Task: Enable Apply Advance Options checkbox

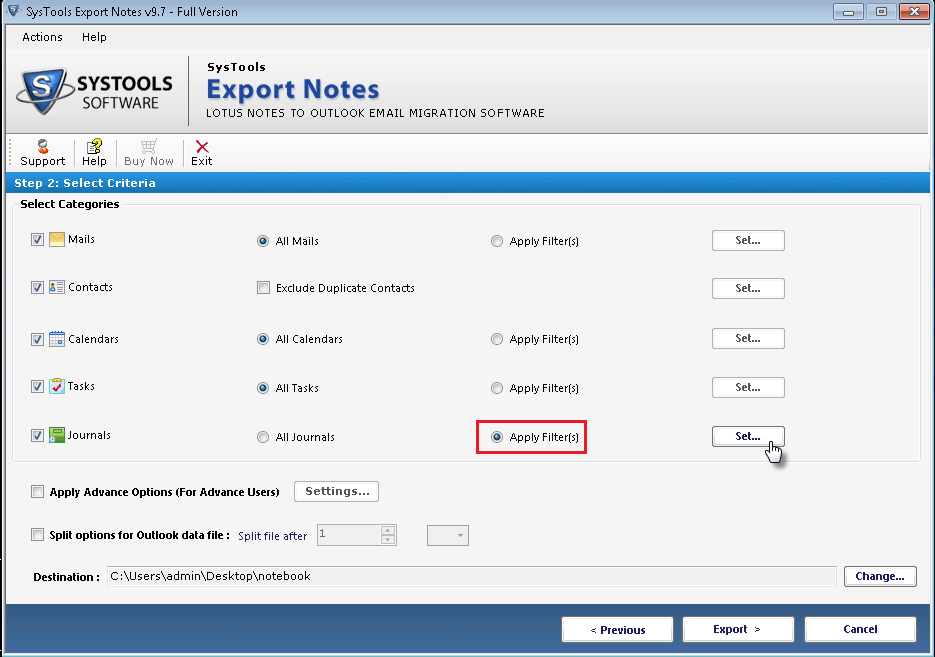Action: pos(37,492)
